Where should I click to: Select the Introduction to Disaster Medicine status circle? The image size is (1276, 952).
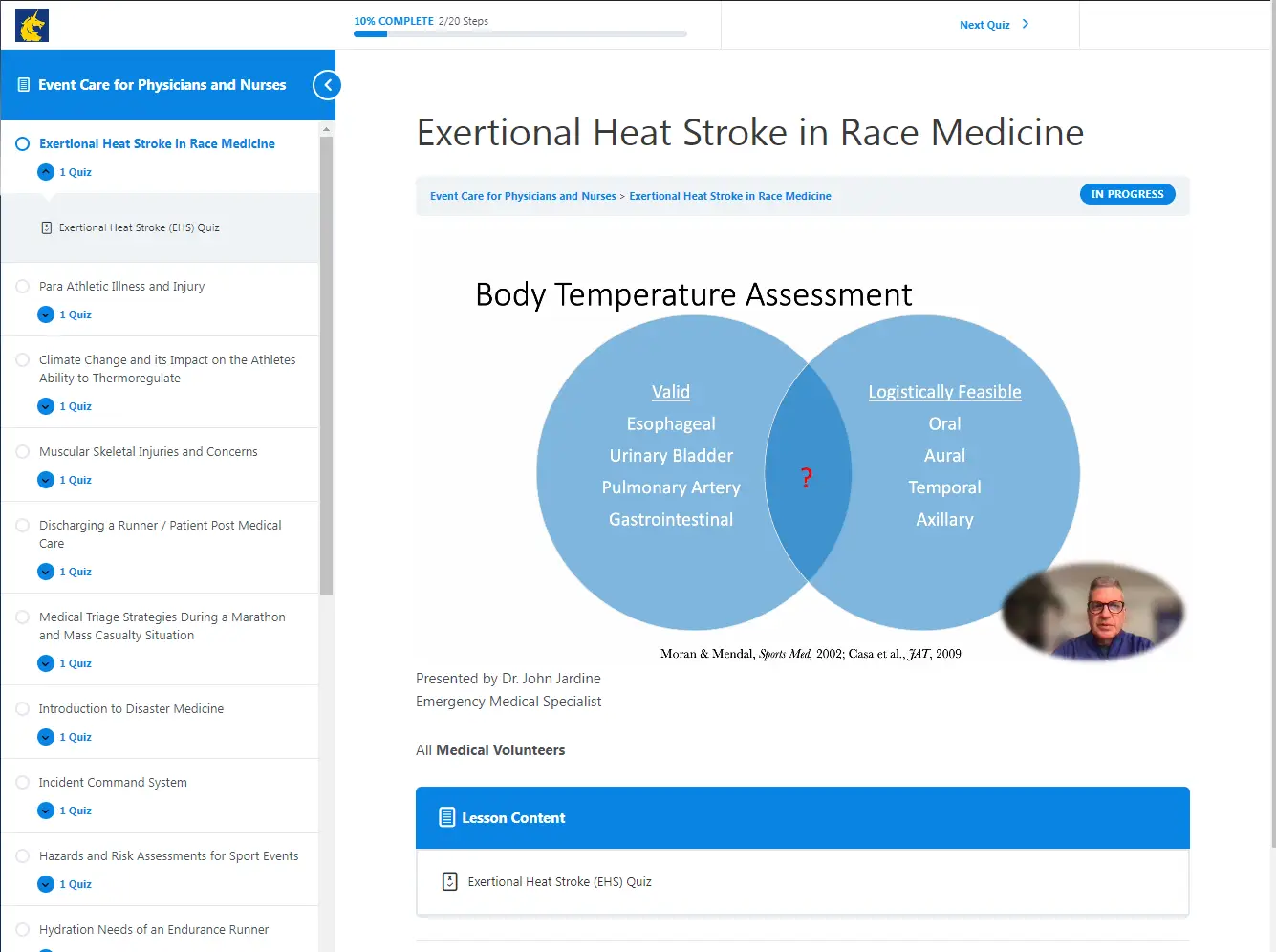click(23, 708)
